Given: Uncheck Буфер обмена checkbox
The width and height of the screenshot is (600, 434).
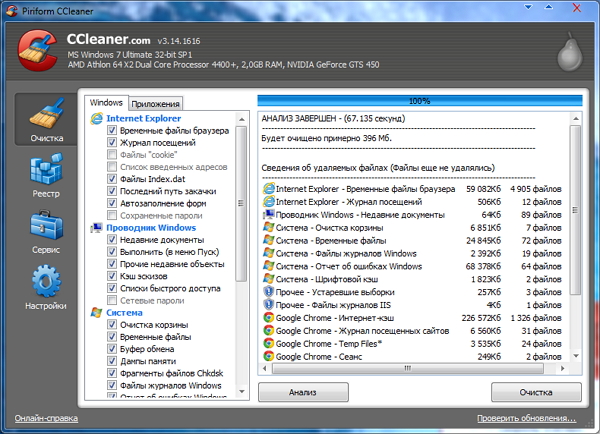Looking at the screenshot, I should [112, 349].
